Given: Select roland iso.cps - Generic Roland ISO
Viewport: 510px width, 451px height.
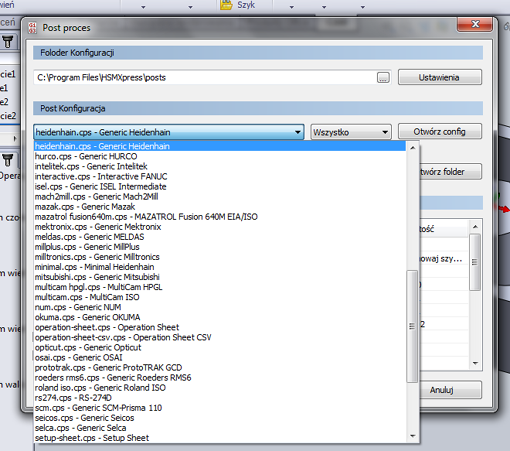Looking at the screenshot, I should (x=220, y=388).
